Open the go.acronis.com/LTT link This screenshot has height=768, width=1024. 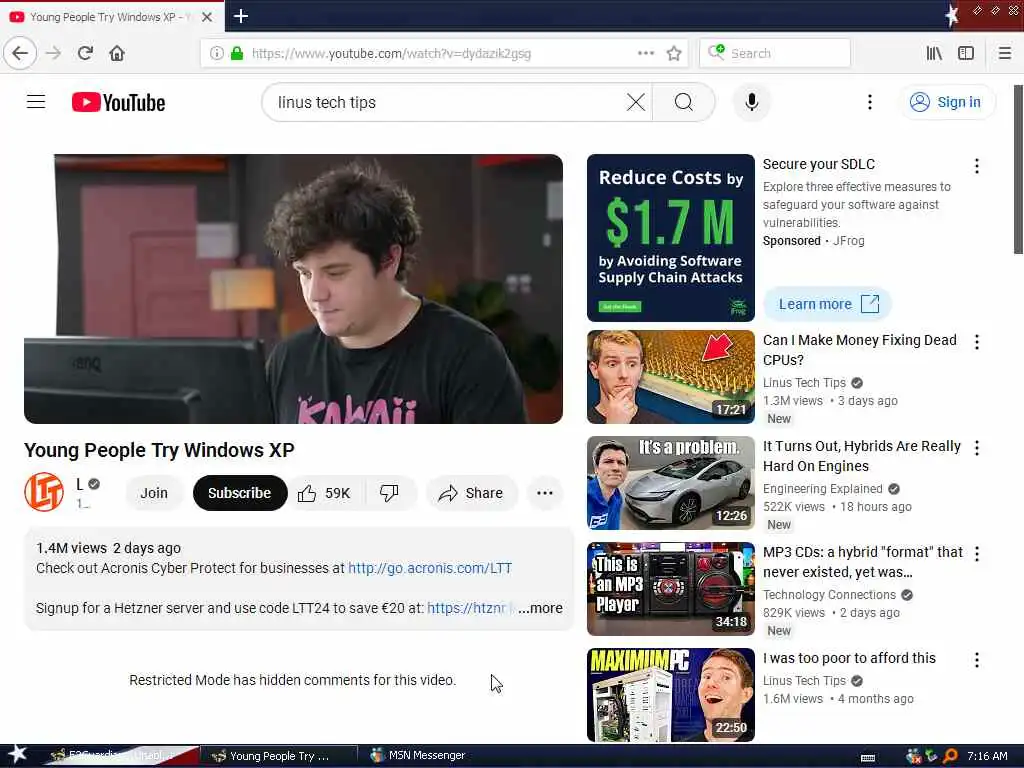pyautogui.click(x=430, y=568)
